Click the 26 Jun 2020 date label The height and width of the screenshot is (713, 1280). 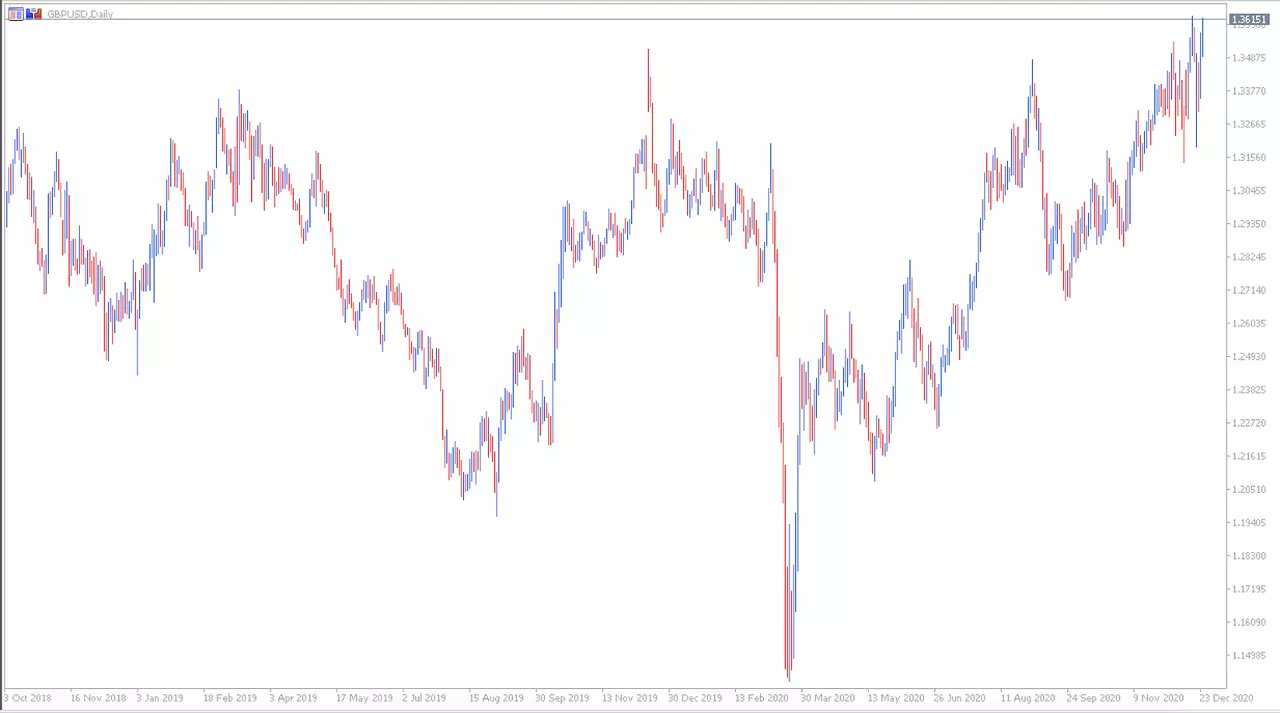pos(960,697)
